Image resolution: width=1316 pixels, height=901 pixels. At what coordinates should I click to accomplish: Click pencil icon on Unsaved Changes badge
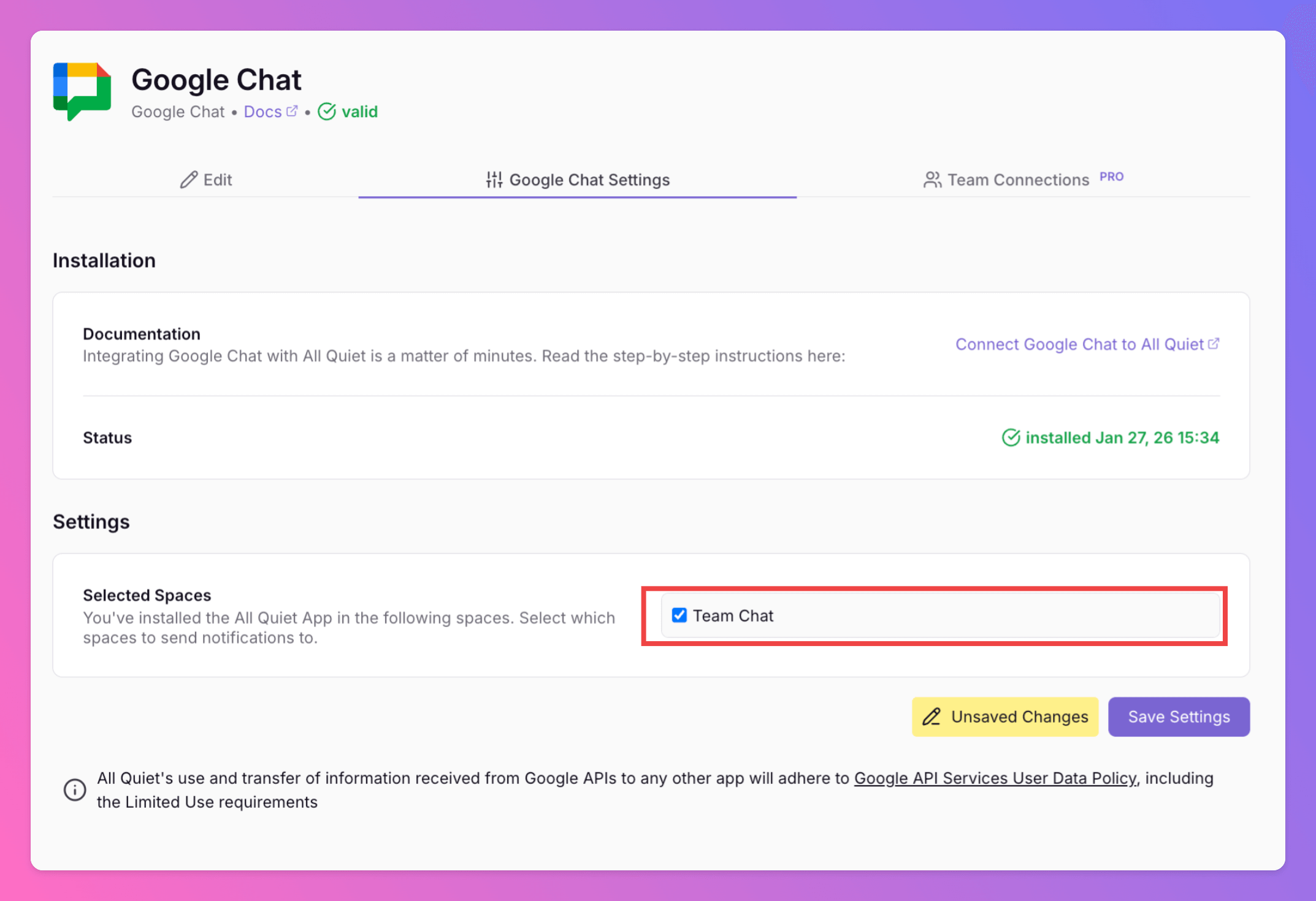932,717
